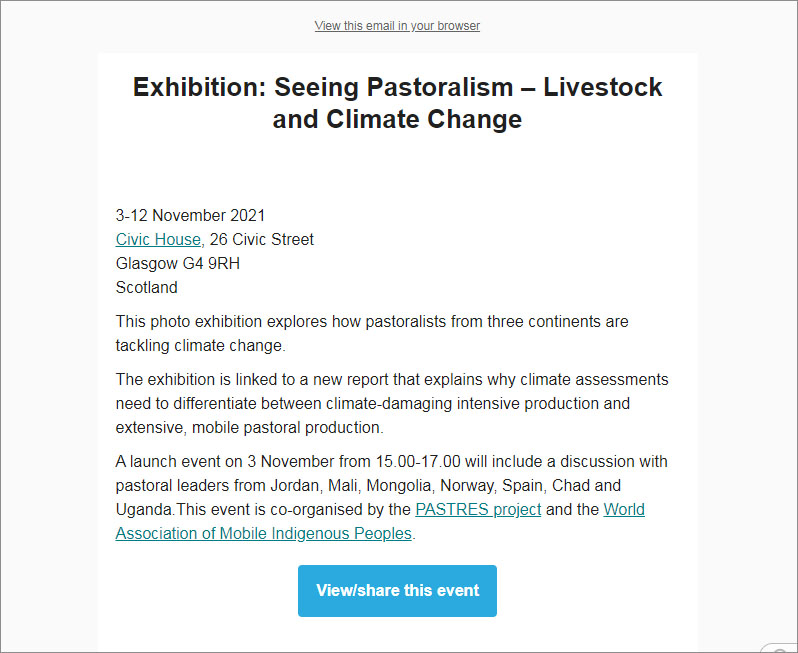This screenshot has height=653, width=798.
Task: Click the 'Glasgow G4 9RH' postcode line
Action: [x=178, y=263]
